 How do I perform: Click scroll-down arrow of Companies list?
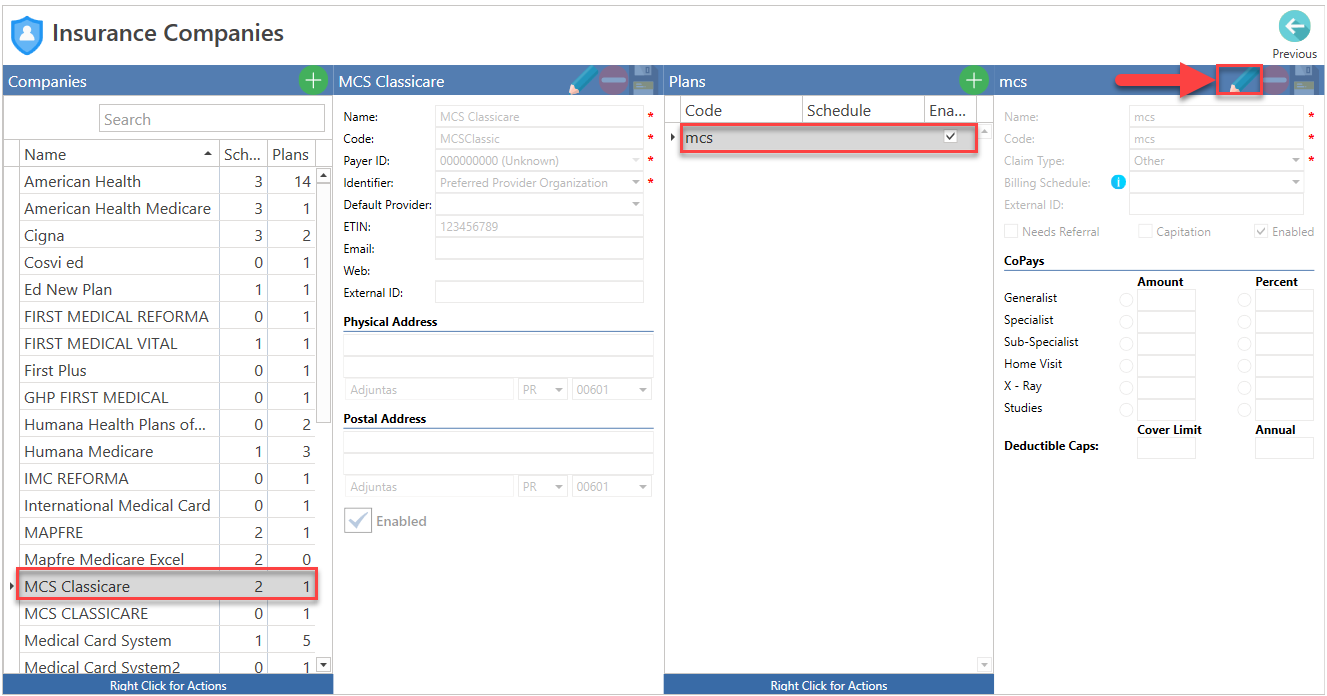click(x=323, y=664)
